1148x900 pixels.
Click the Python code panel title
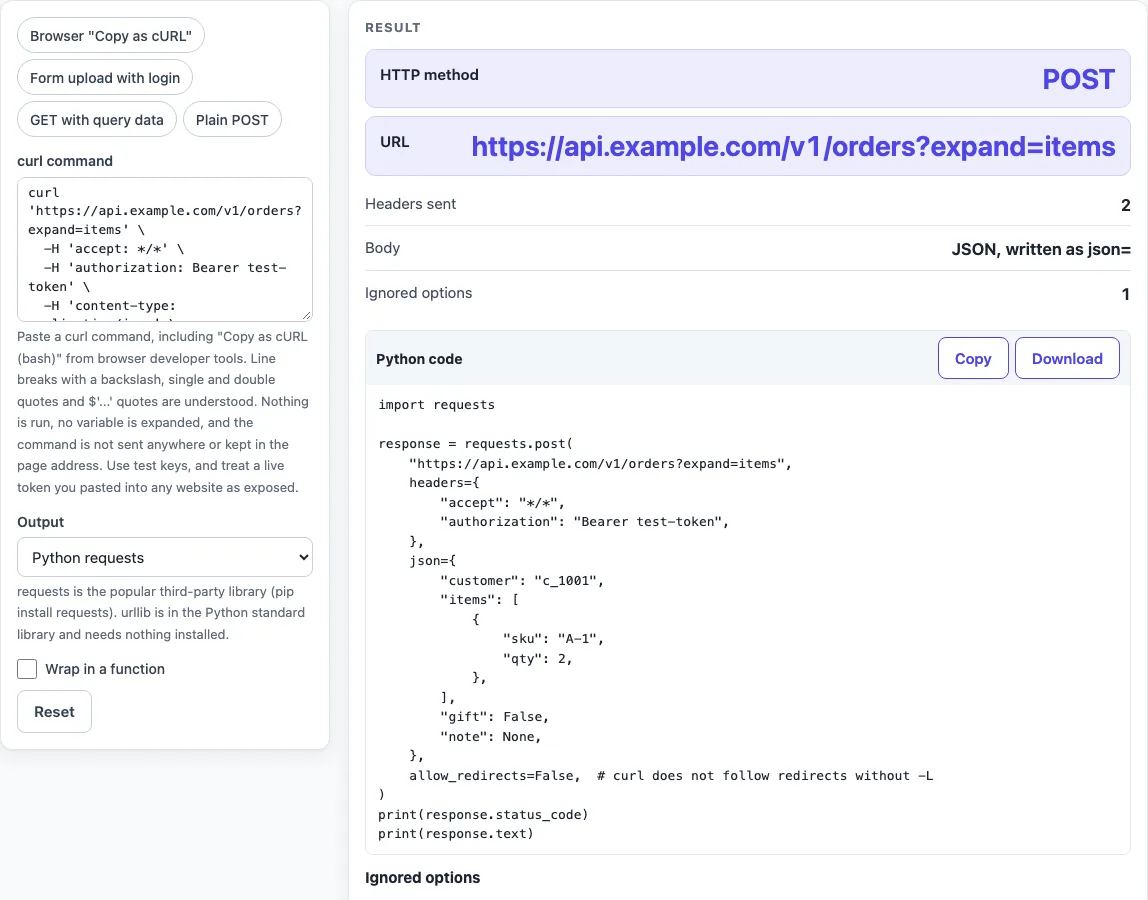420,359
